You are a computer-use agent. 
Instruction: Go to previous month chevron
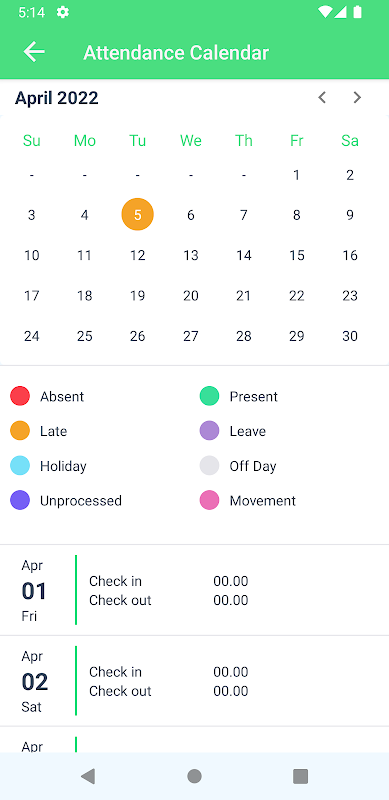pos(322,97)
